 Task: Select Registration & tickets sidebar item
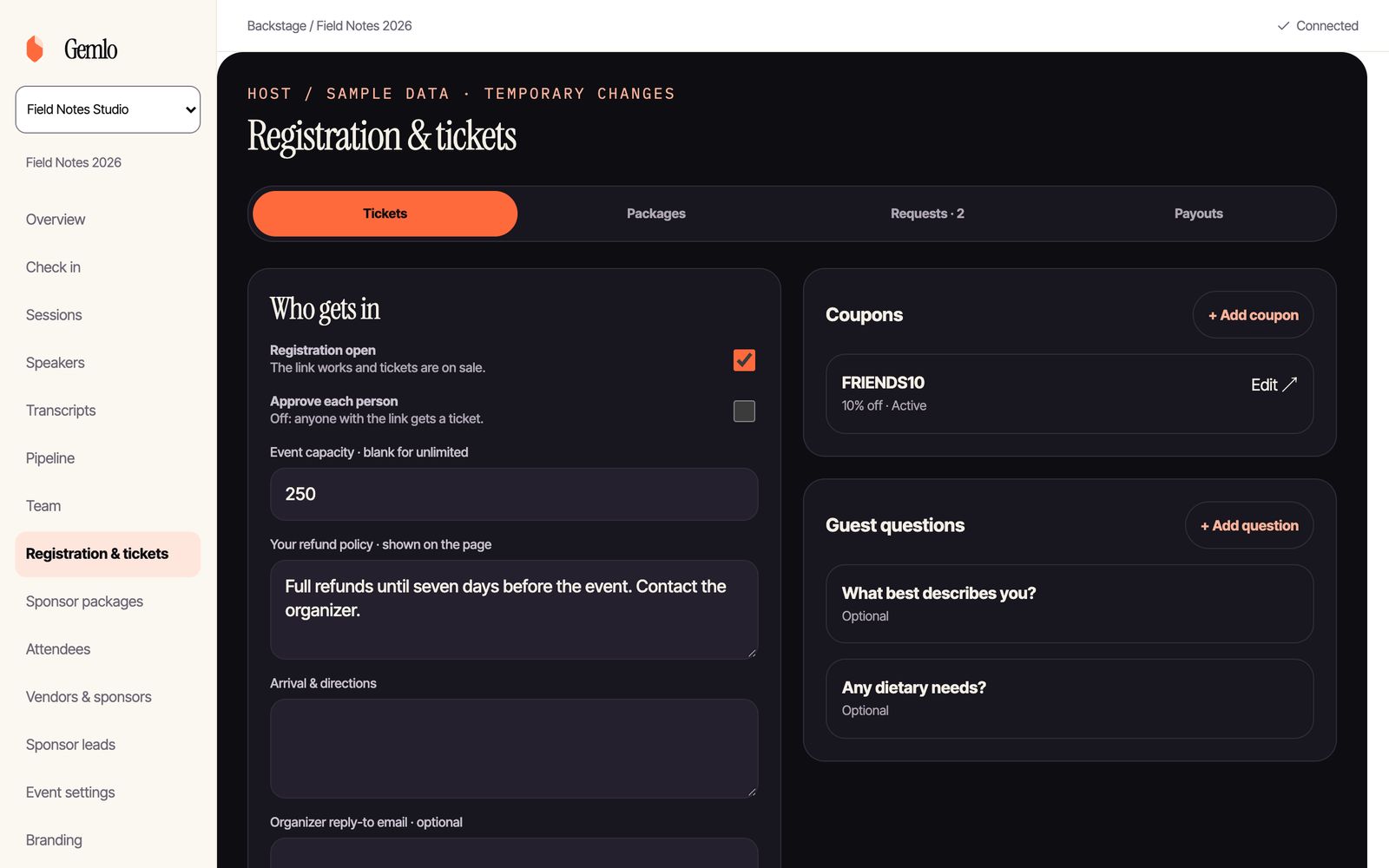point(108,554)
